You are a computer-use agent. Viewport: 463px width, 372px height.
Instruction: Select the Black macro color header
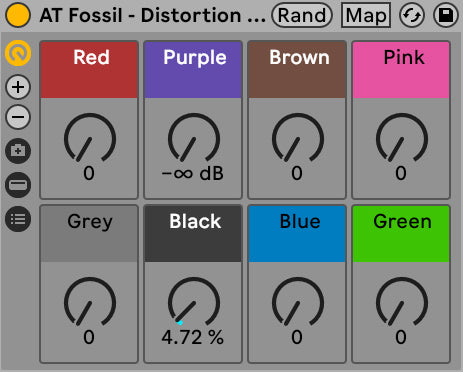coord(193,234)
